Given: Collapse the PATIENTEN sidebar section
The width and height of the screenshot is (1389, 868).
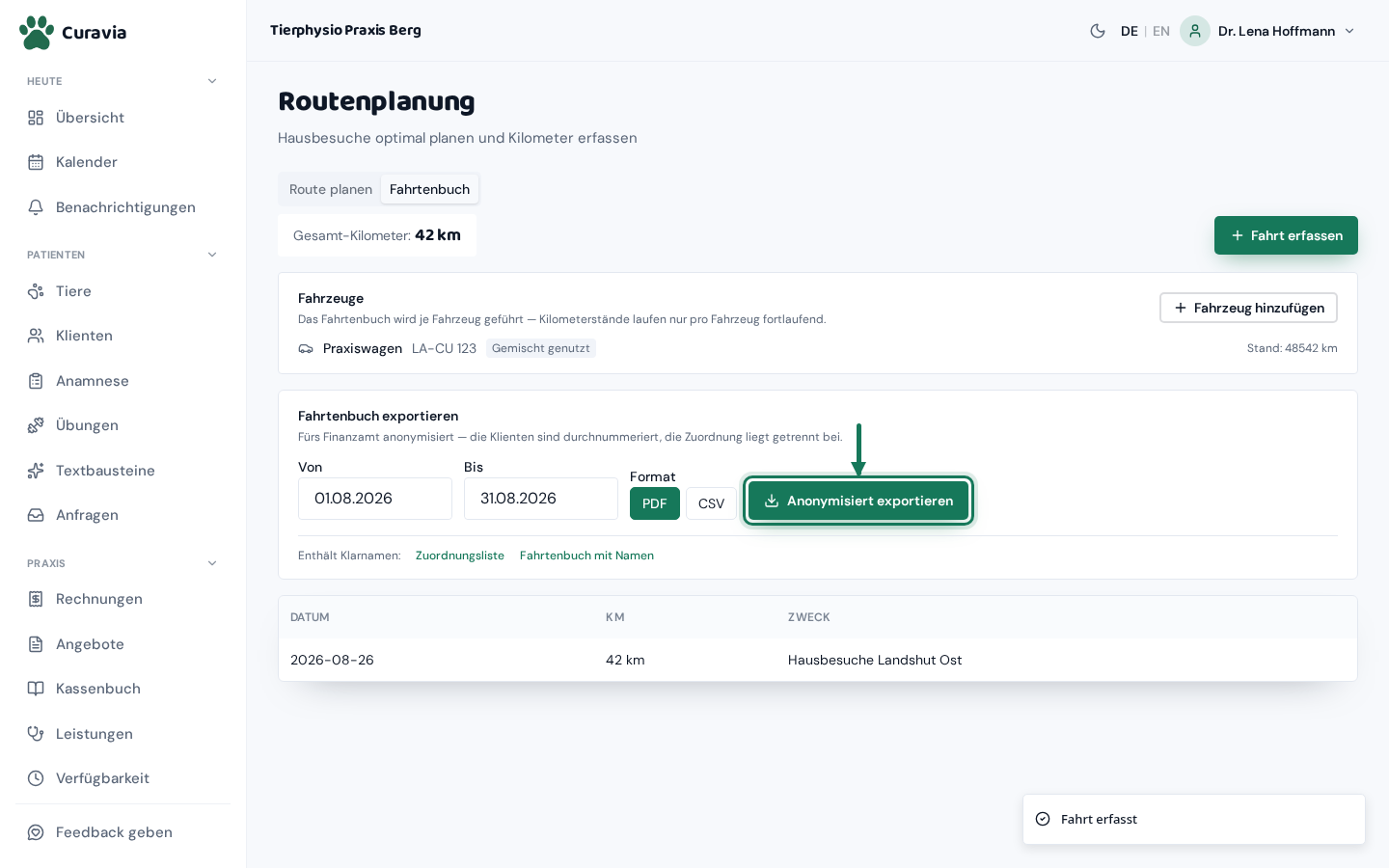Looking at the screenshot, I should click(212, 255).
